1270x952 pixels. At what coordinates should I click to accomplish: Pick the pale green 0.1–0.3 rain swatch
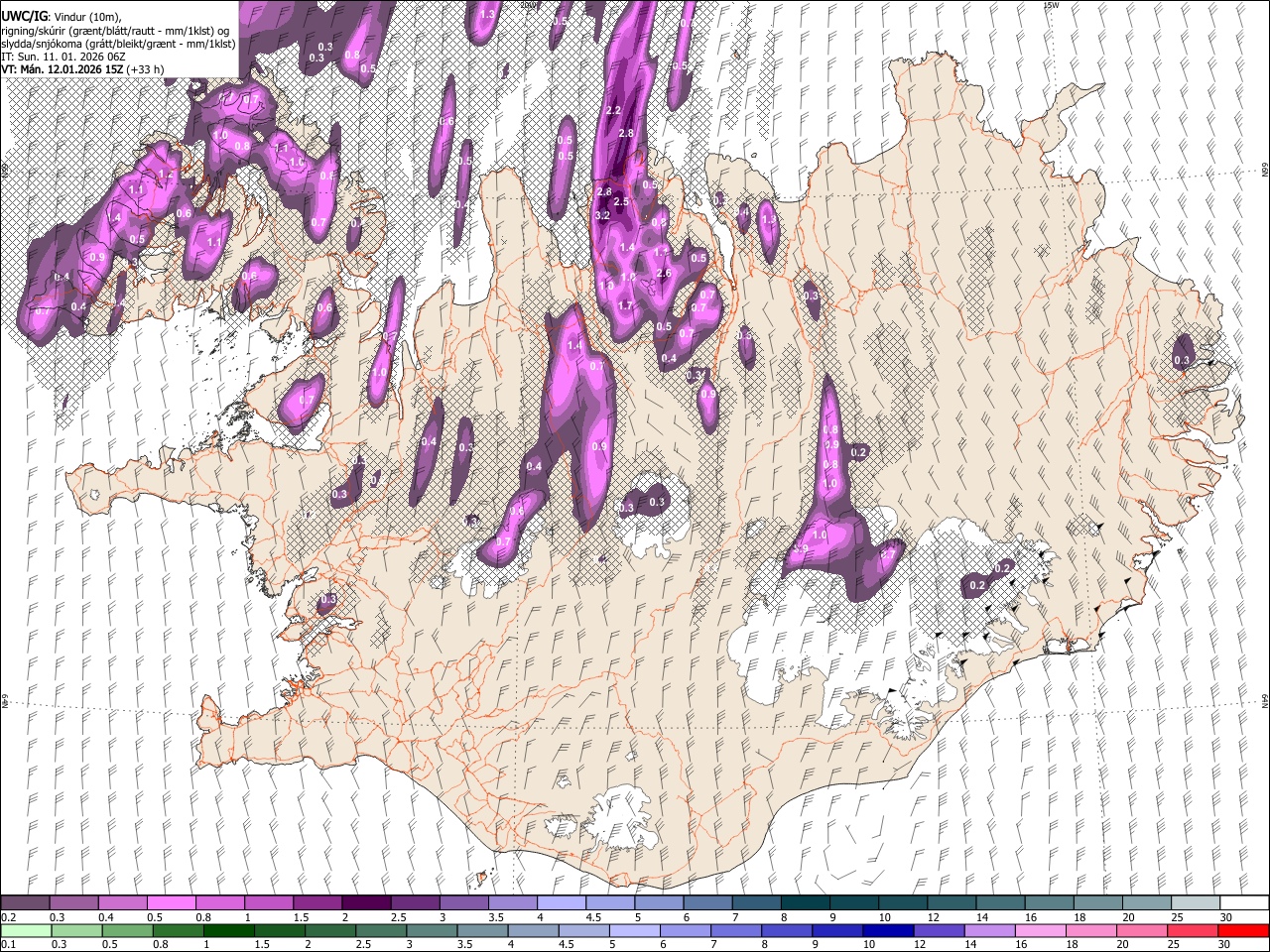click(x=26, y=930)
